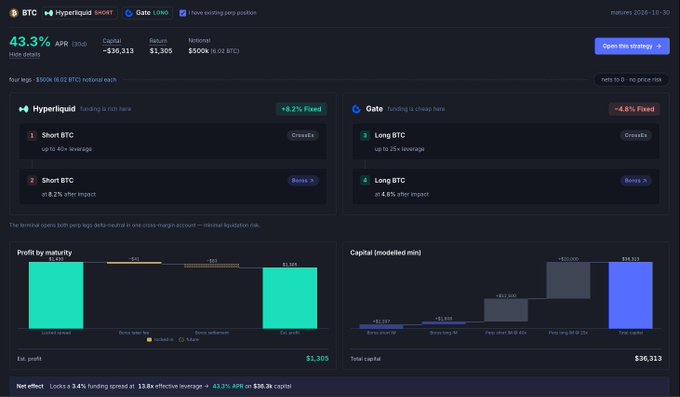Click 'at 8.2% after impact' text

(69, 194)
